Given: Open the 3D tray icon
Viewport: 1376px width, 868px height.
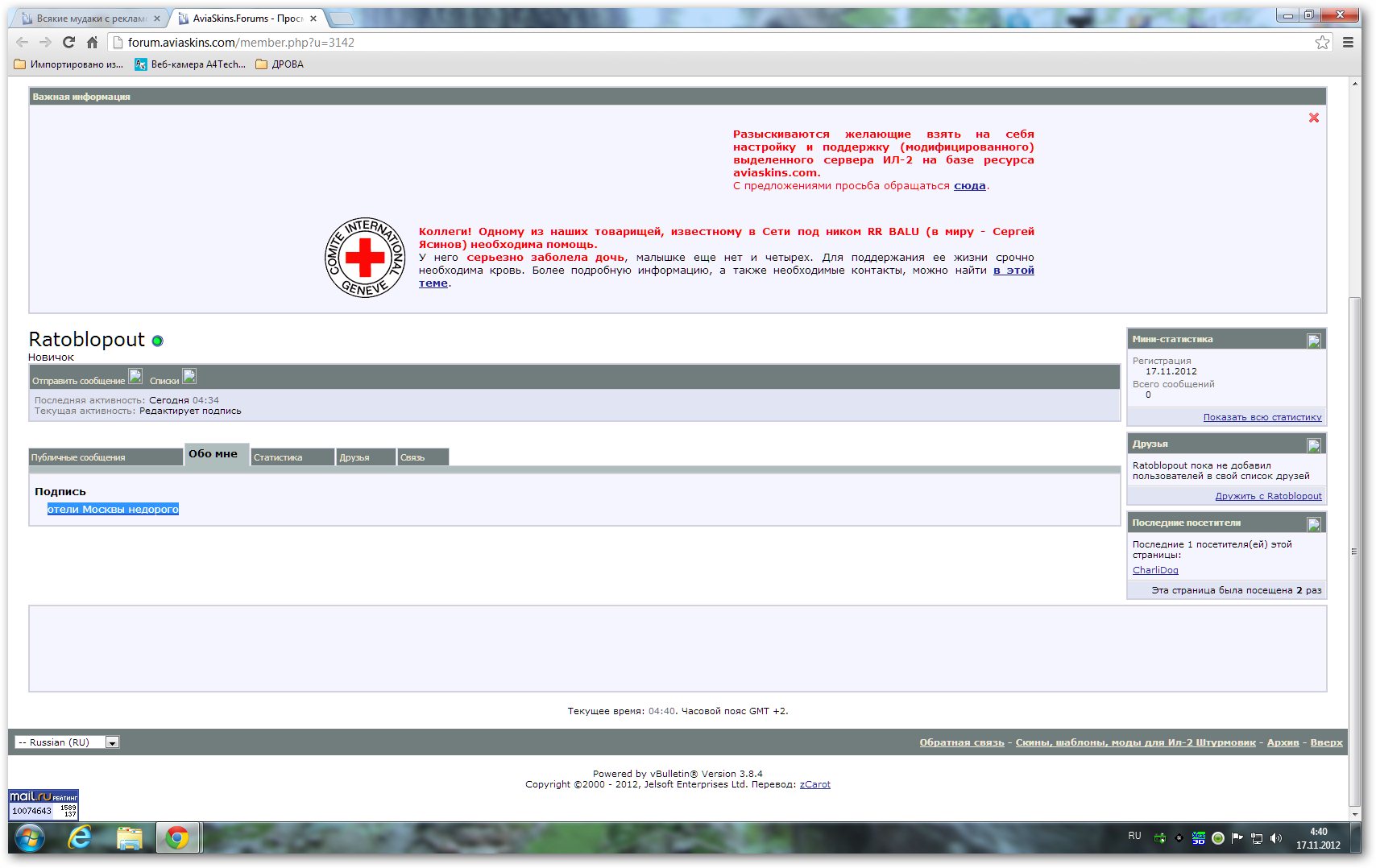Looking at the screenshot, I should click(1199, 838).
